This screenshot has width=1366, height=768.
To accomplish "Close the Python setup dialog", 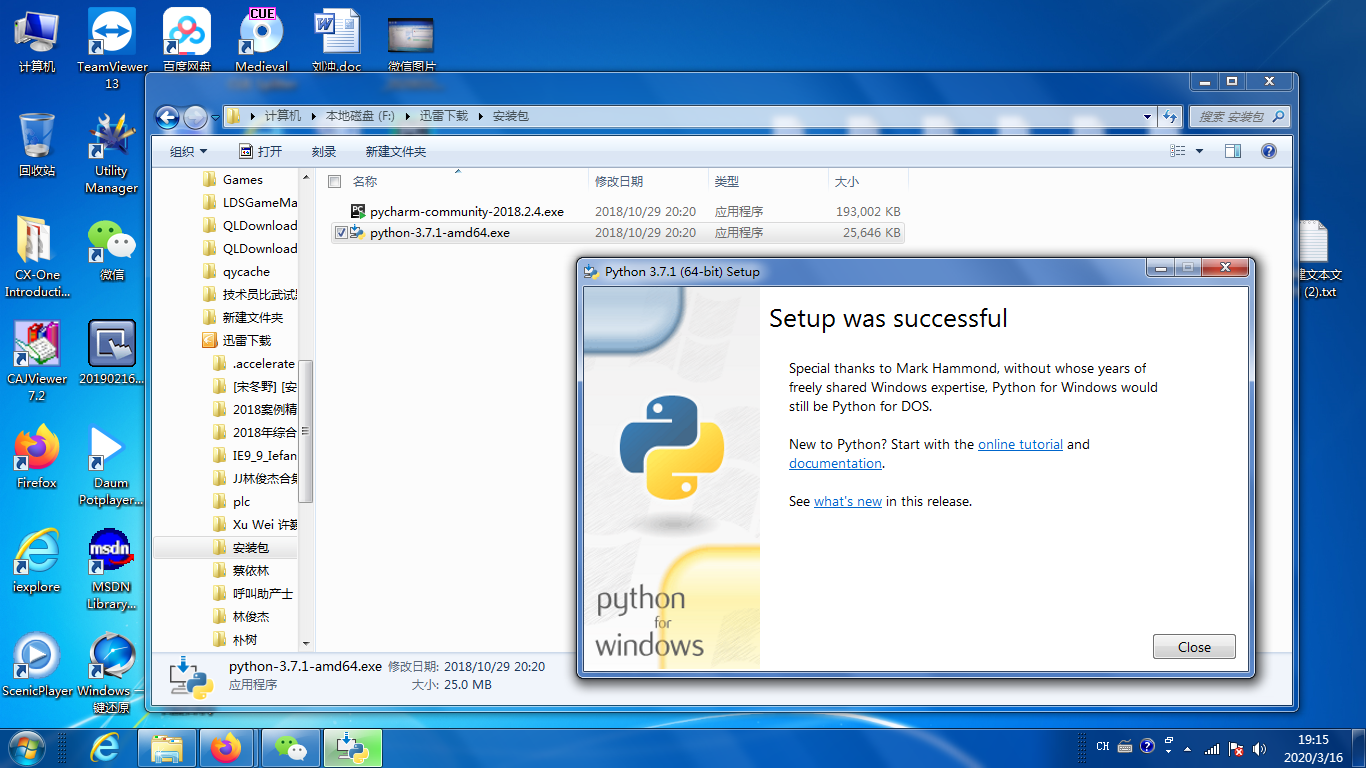I will pos(1194,647).
